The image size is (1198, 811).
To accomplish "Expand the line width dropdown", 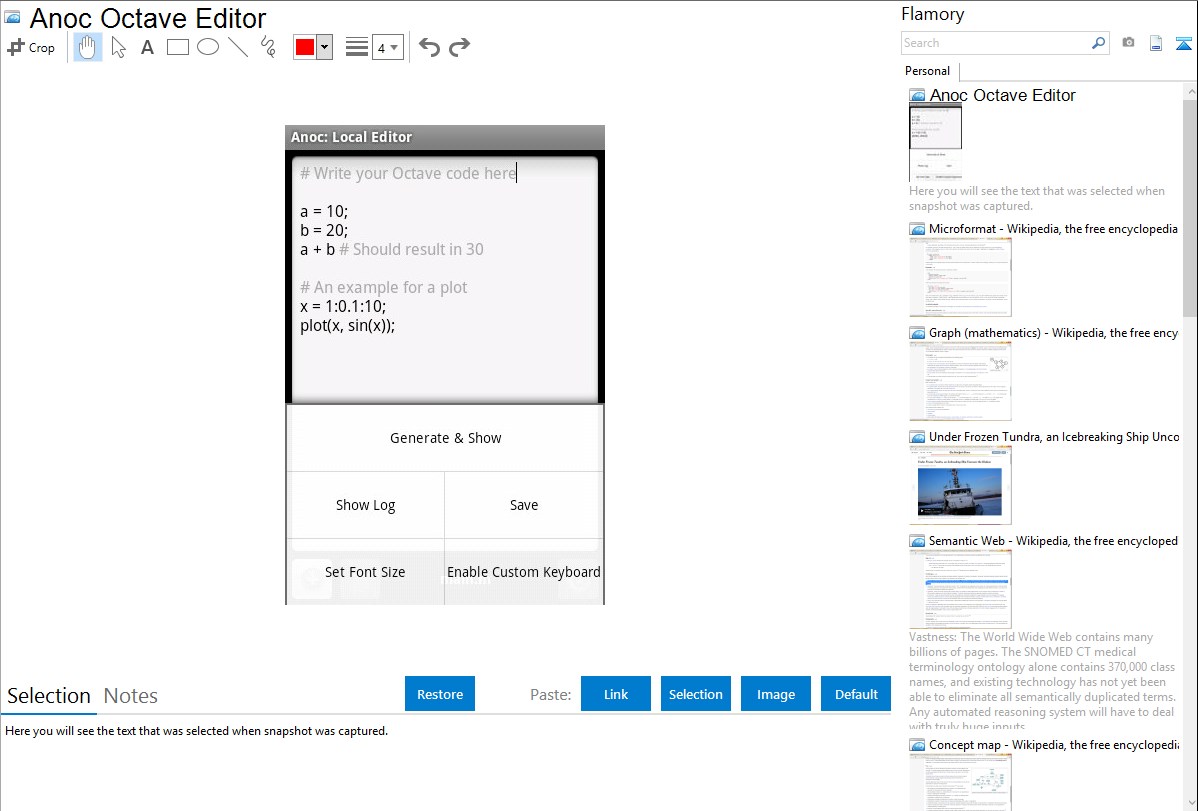I will [x=388, y=47].
